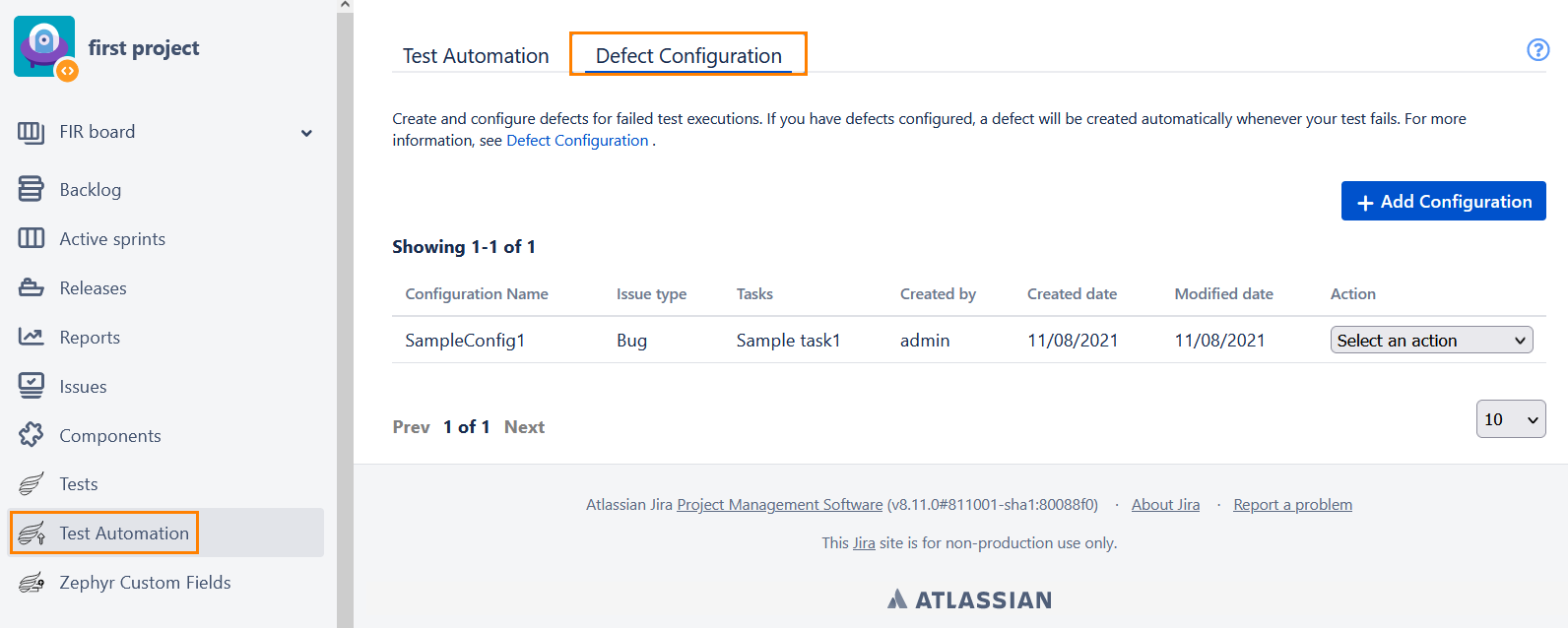
Task: Switch to the Test Automation tab
Action: pos(475,55)
